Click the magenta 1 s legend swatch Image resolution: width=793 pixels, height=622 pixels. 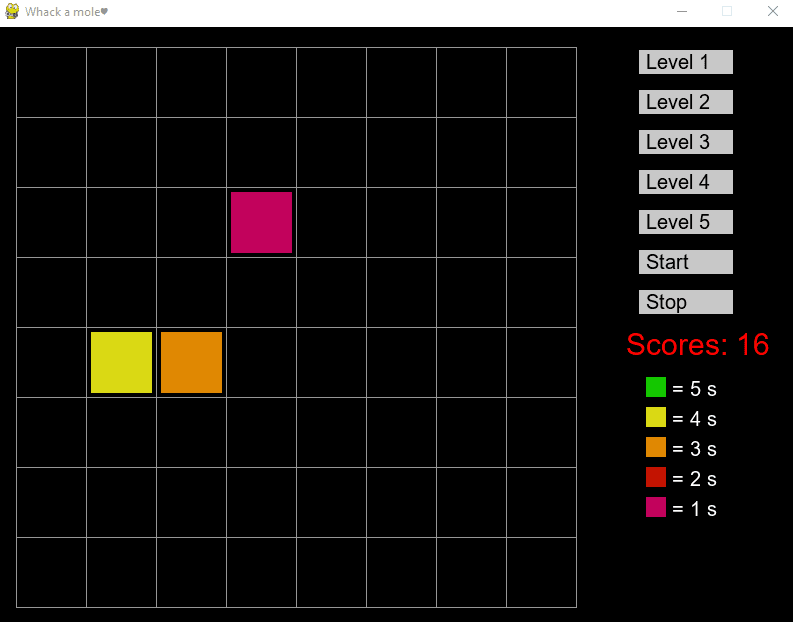655,507
